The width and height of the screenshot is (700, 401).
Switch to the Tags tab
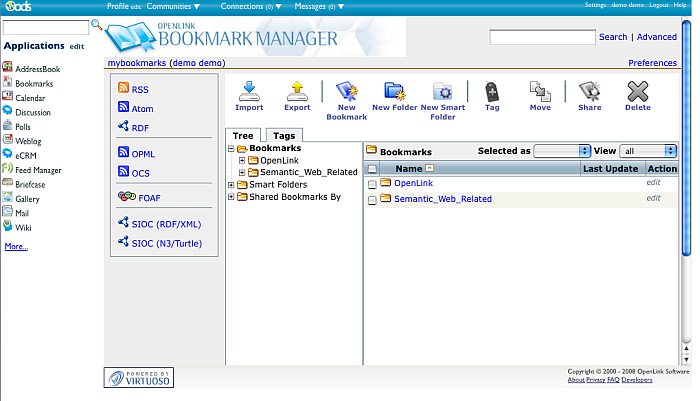(283, 136)
